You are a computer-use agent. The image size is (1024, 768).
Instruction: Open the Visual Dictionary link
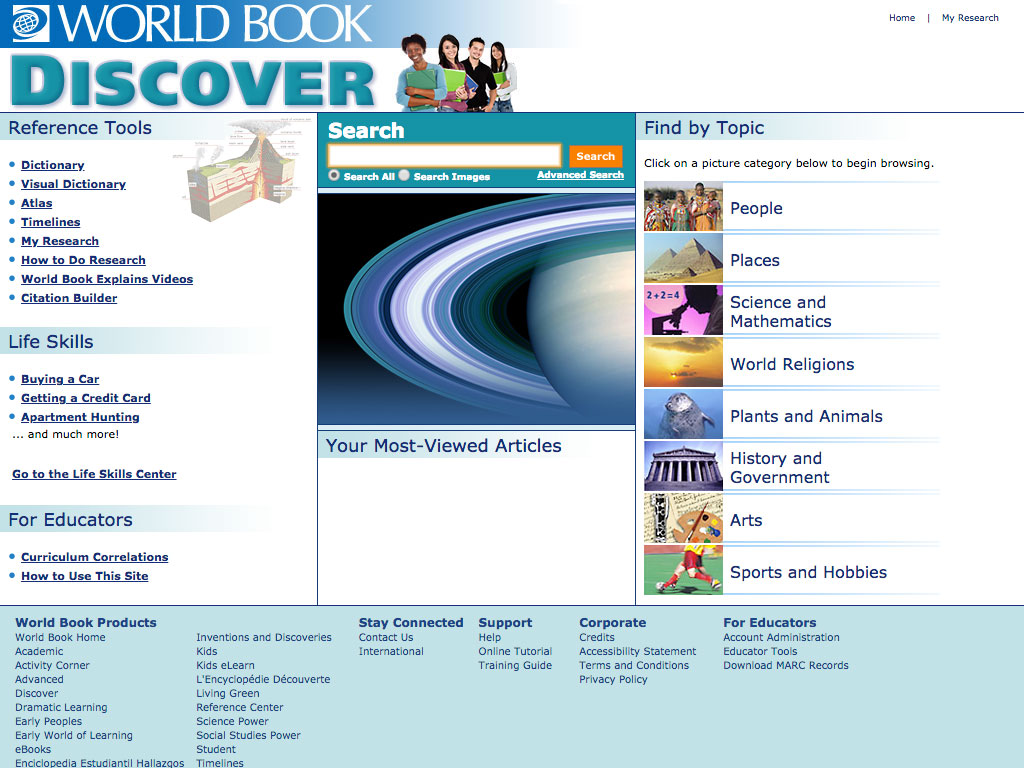click(x=73, y=184)
